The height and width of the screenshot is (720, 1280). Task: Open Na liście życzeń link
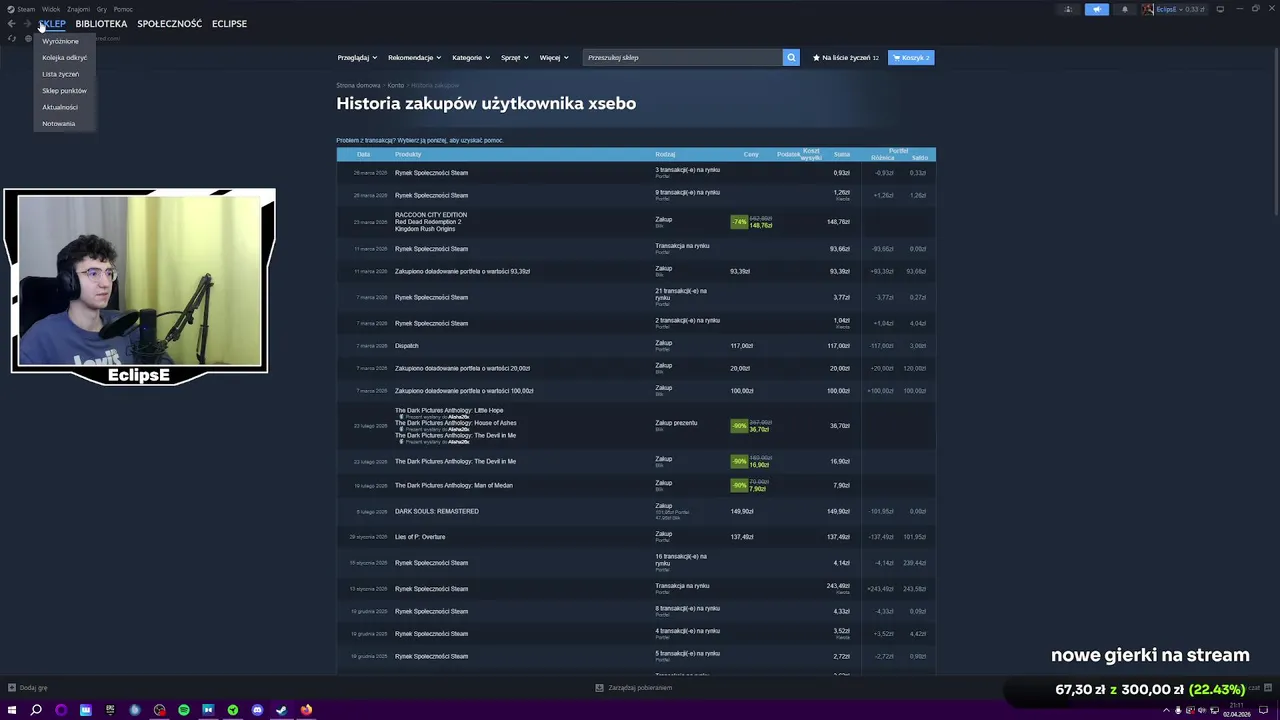click(846, 58)
